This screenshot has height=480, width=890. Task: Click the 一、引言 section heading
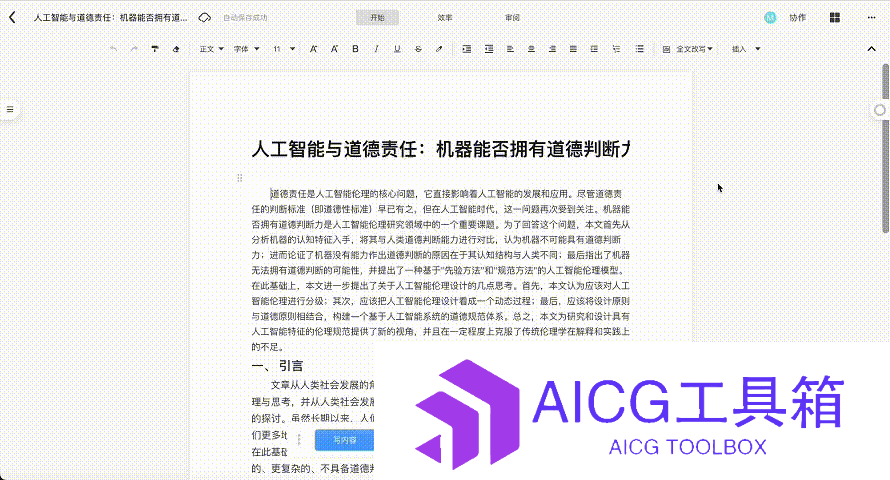coord(278,366)
